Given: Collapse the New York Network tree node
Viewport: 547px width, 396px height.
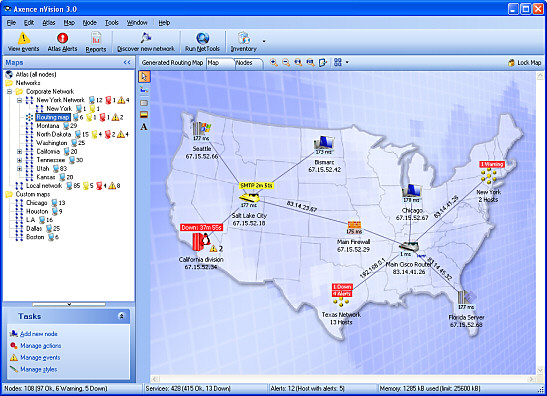Looking at the screenshot, I should tap(20, 100).
